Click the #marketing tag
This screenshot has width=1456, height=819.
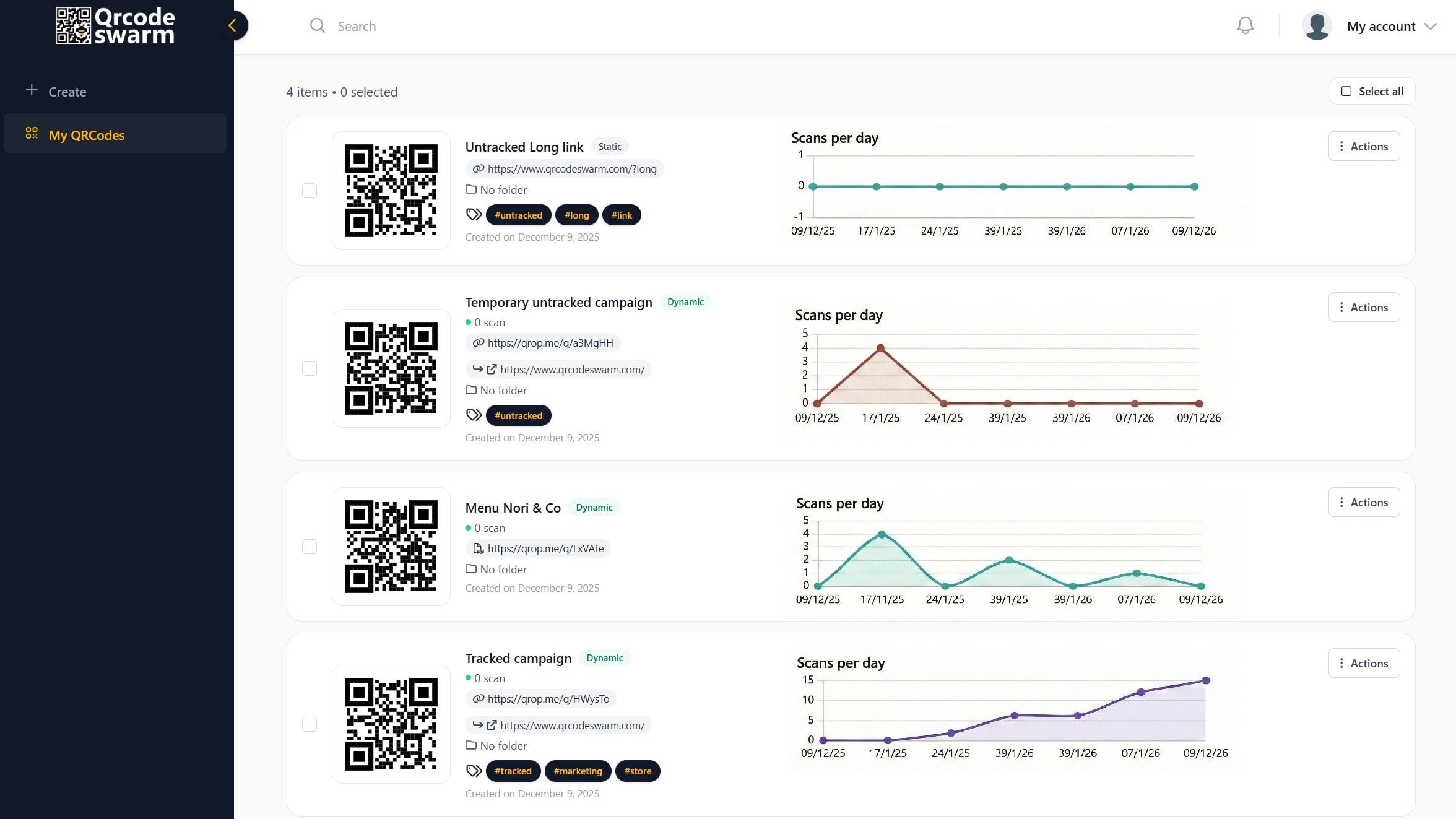point(578,771)
